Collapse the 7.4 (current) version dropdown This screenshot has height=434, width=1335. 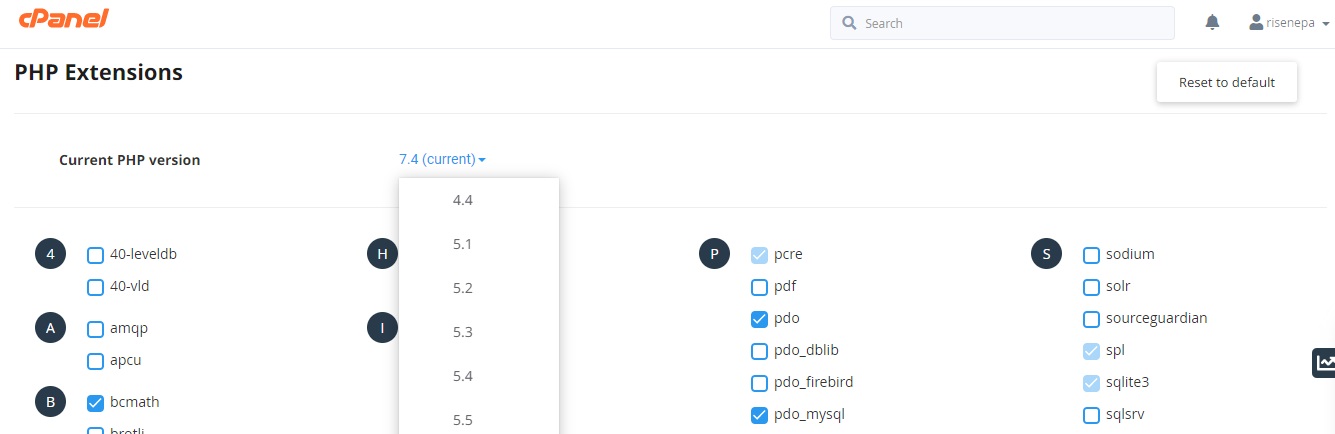442,159
